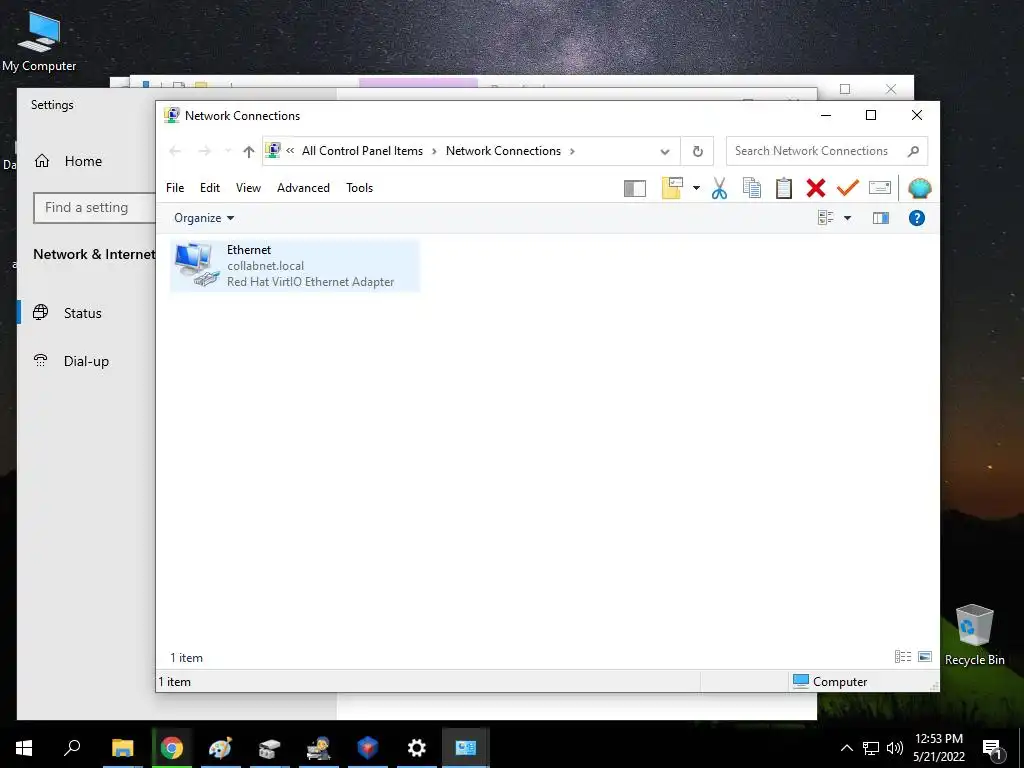Click the Paste clipboard icon

[784, 188]
